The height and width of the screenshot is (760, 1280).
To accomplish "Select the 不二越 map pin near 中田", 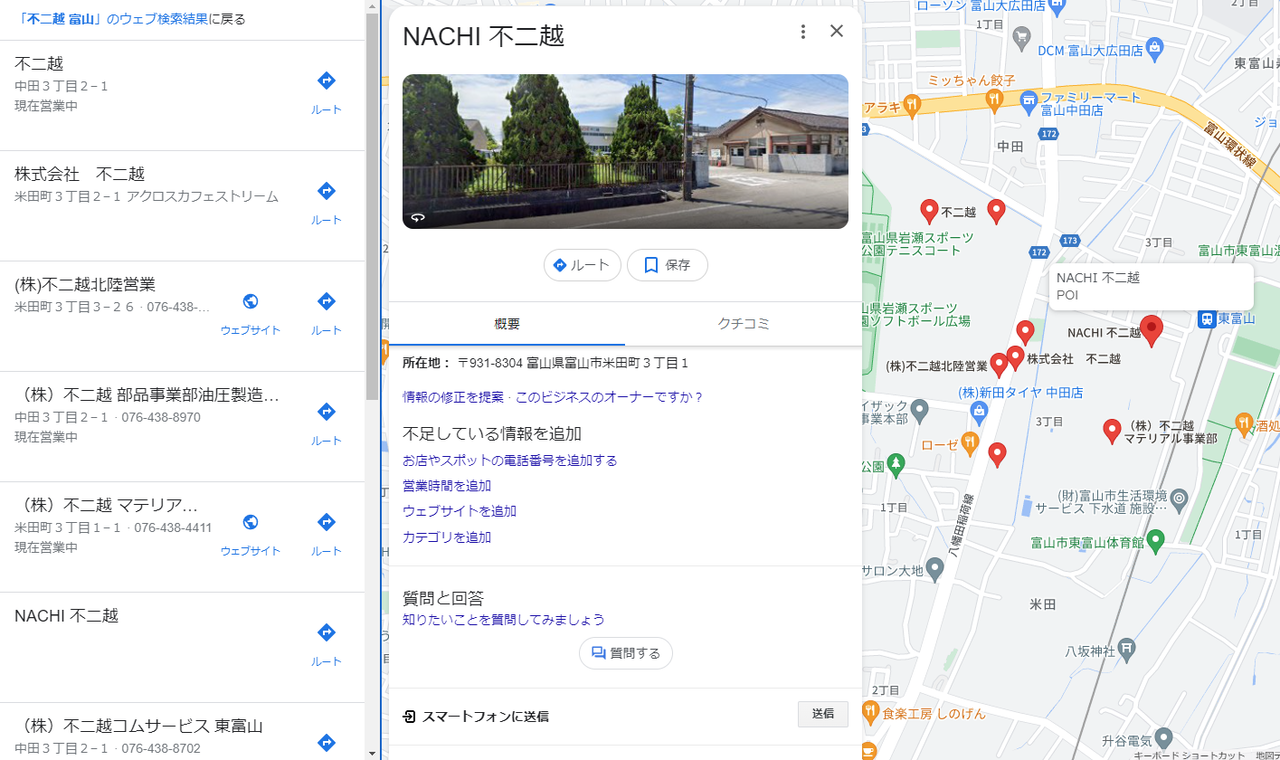I will [x=929, y=210].
